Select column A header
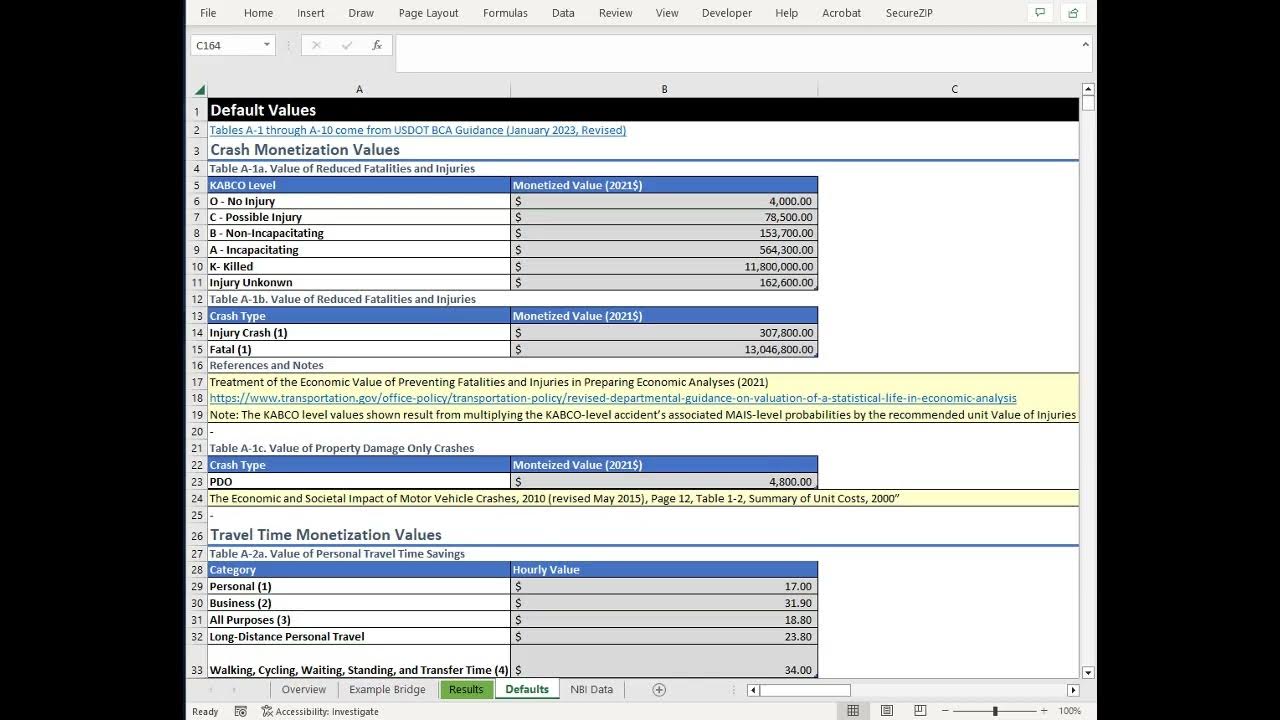 [359, 89]
